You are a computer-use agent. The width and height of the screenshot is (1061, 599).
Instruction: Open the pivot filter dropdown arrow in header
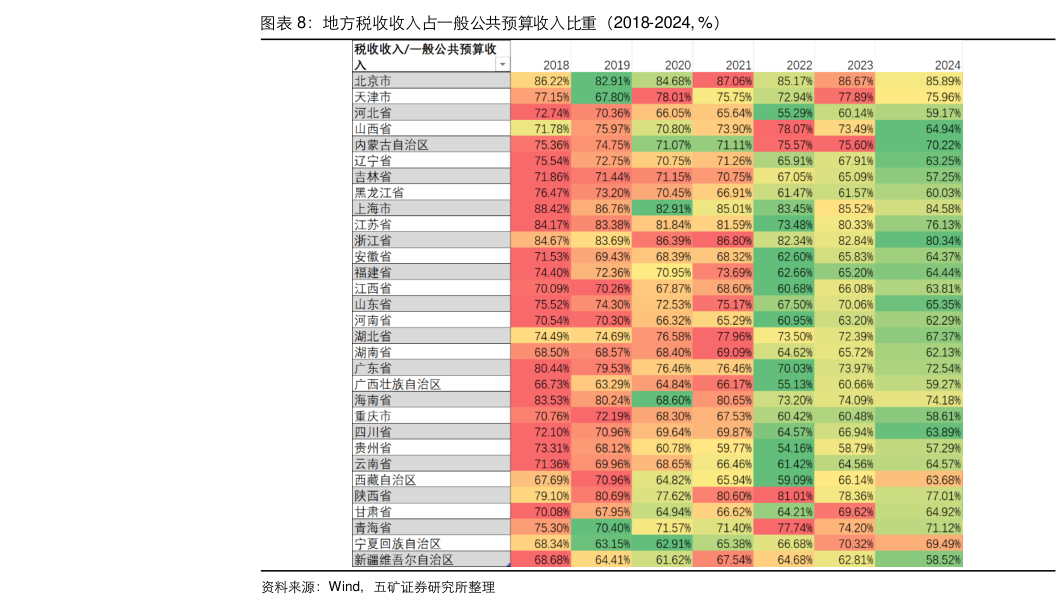pos(502,64)
